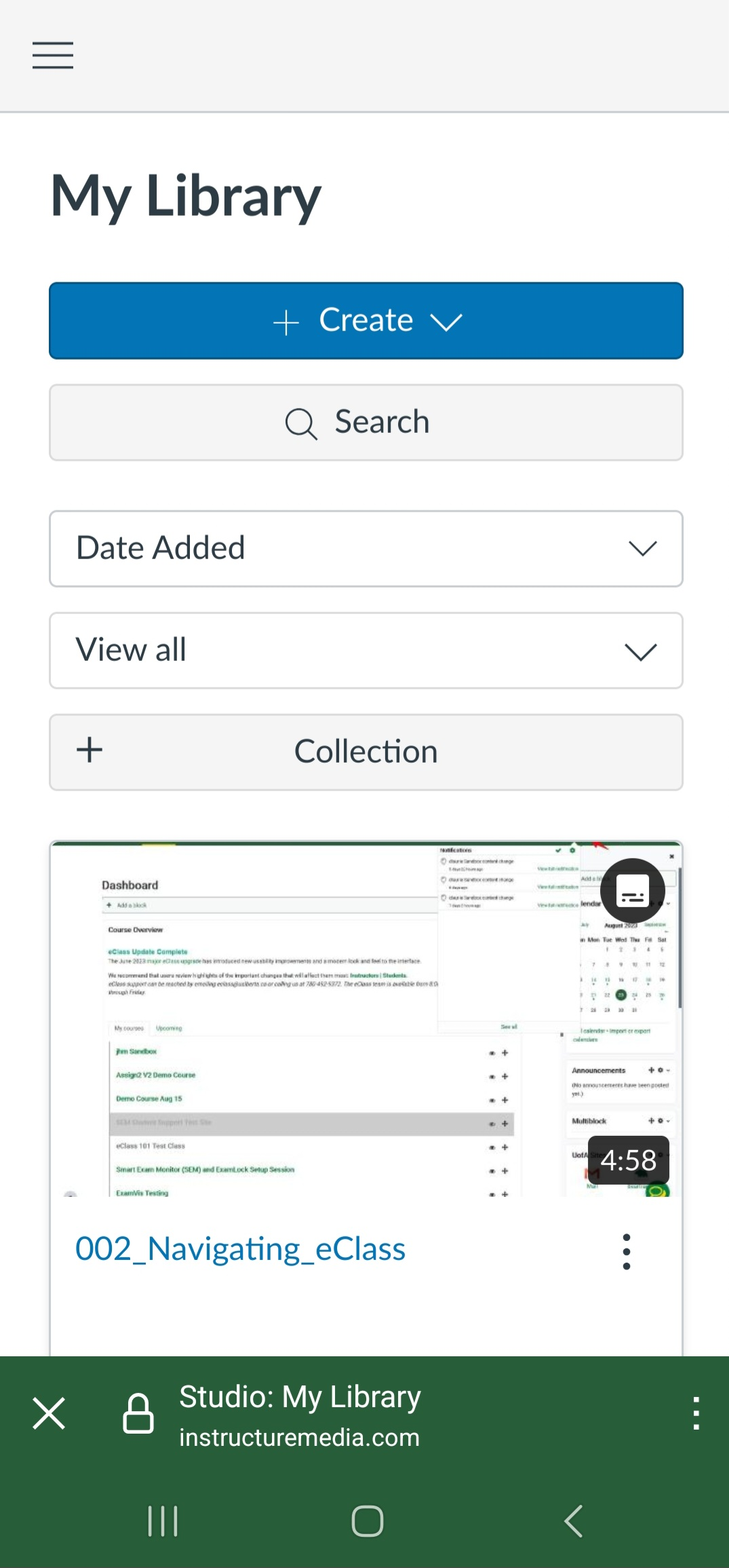The image size is (729, 1568).
Task: Open the 002_Navigating_eClass video link
Action: (240, 1249)
